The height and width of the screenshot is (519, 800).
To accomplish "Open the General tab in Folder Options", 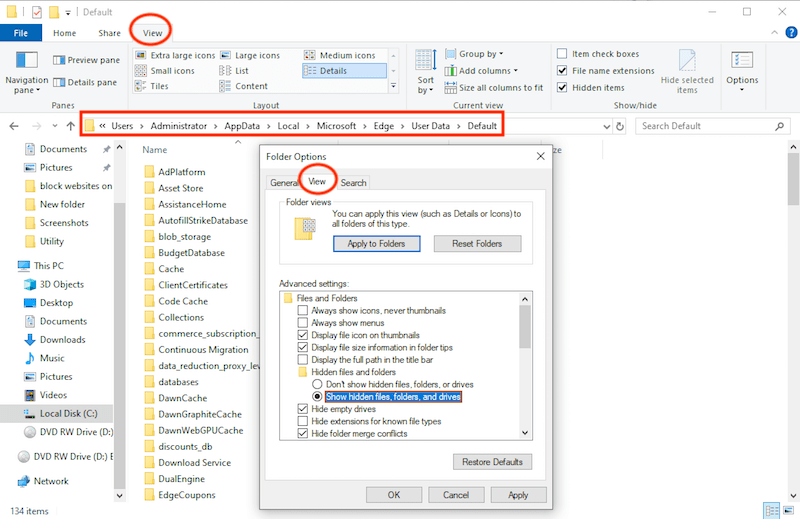I will [x=283, y=183].
